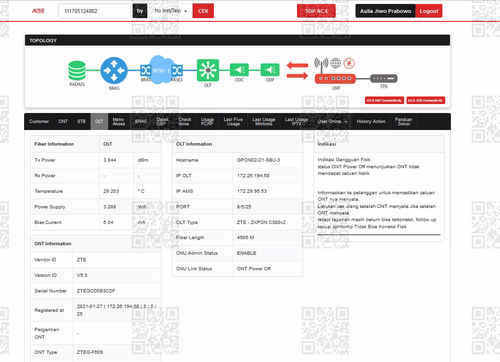Open the ONT tab
The width and height of the screenshot is (500, 362).
(x=63, y=121)
